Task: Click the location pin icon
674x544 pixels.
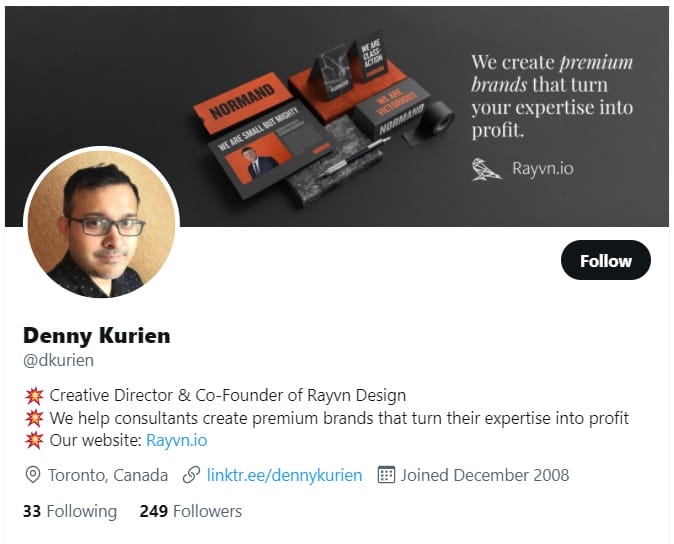Action: coord(33,475)
